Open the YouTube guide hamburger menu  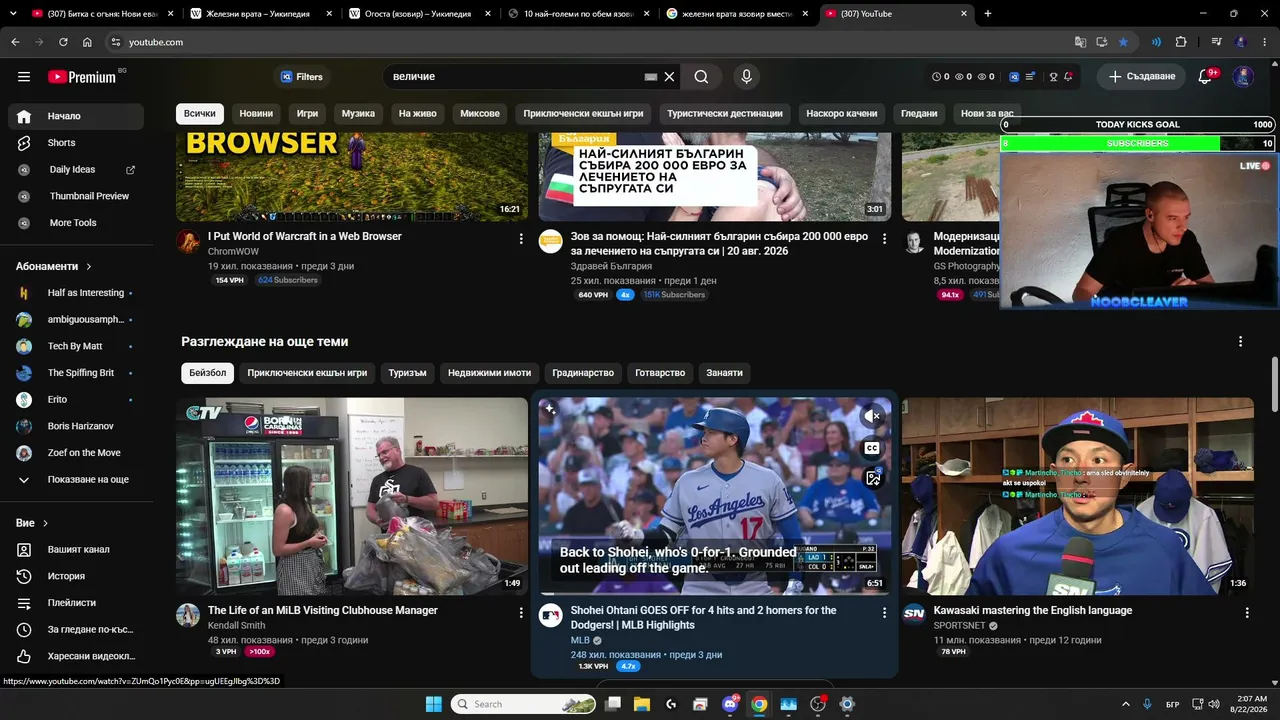tap(24, 77)
